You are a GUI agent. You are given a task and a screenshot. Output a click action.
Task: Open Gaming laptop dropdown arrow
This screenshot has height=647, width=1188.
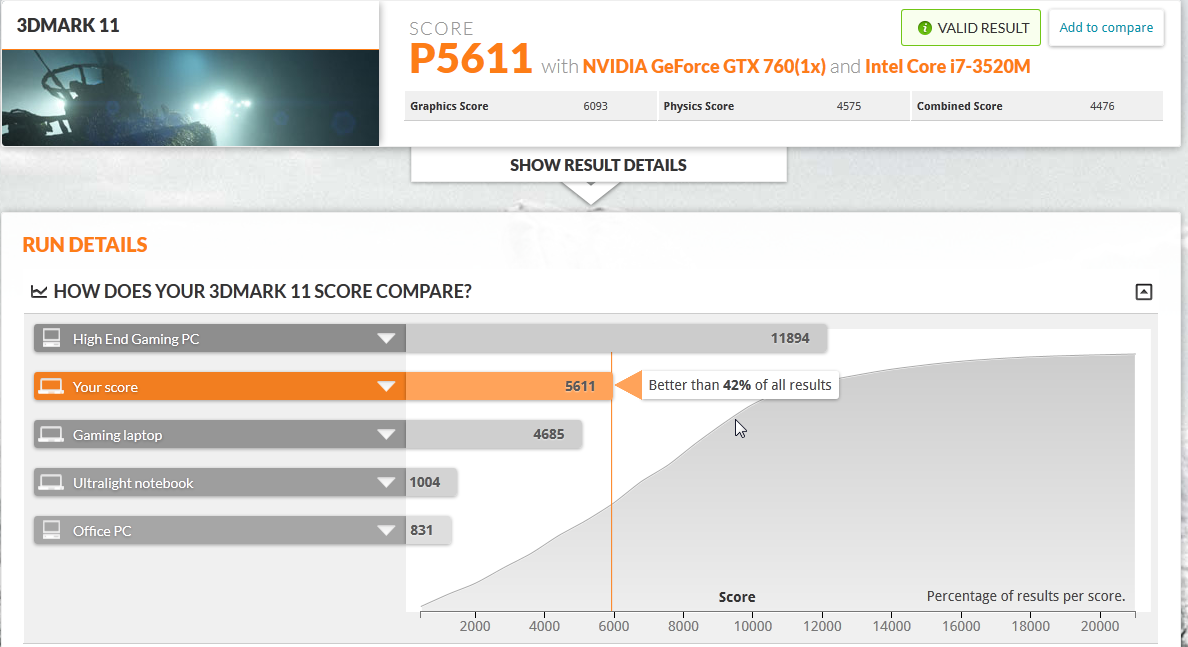pos(386,435)
